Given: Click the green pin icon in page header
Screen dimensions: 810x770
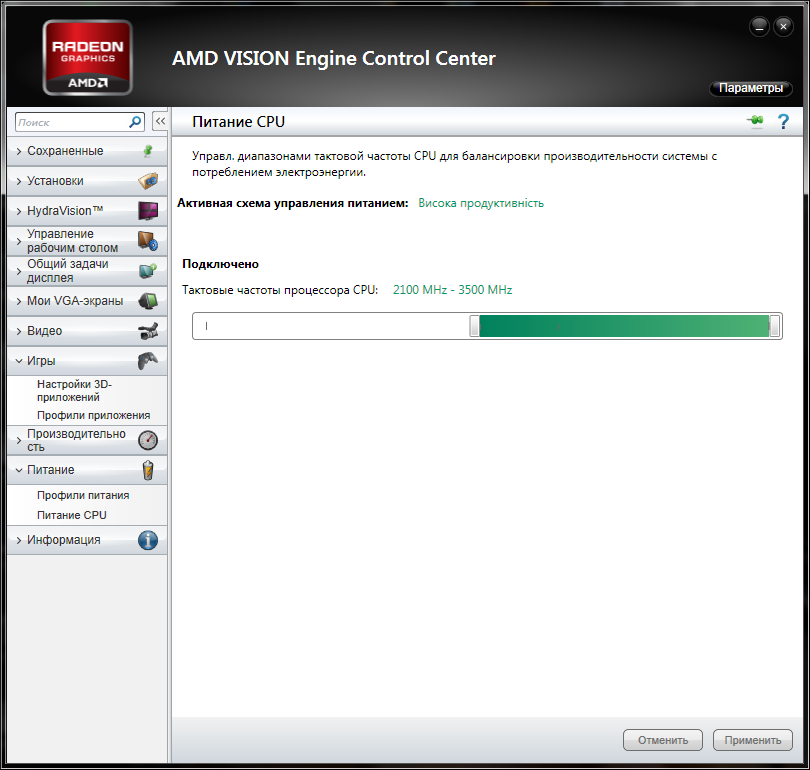Looking at the screenshot, I should tap(755, 121).
